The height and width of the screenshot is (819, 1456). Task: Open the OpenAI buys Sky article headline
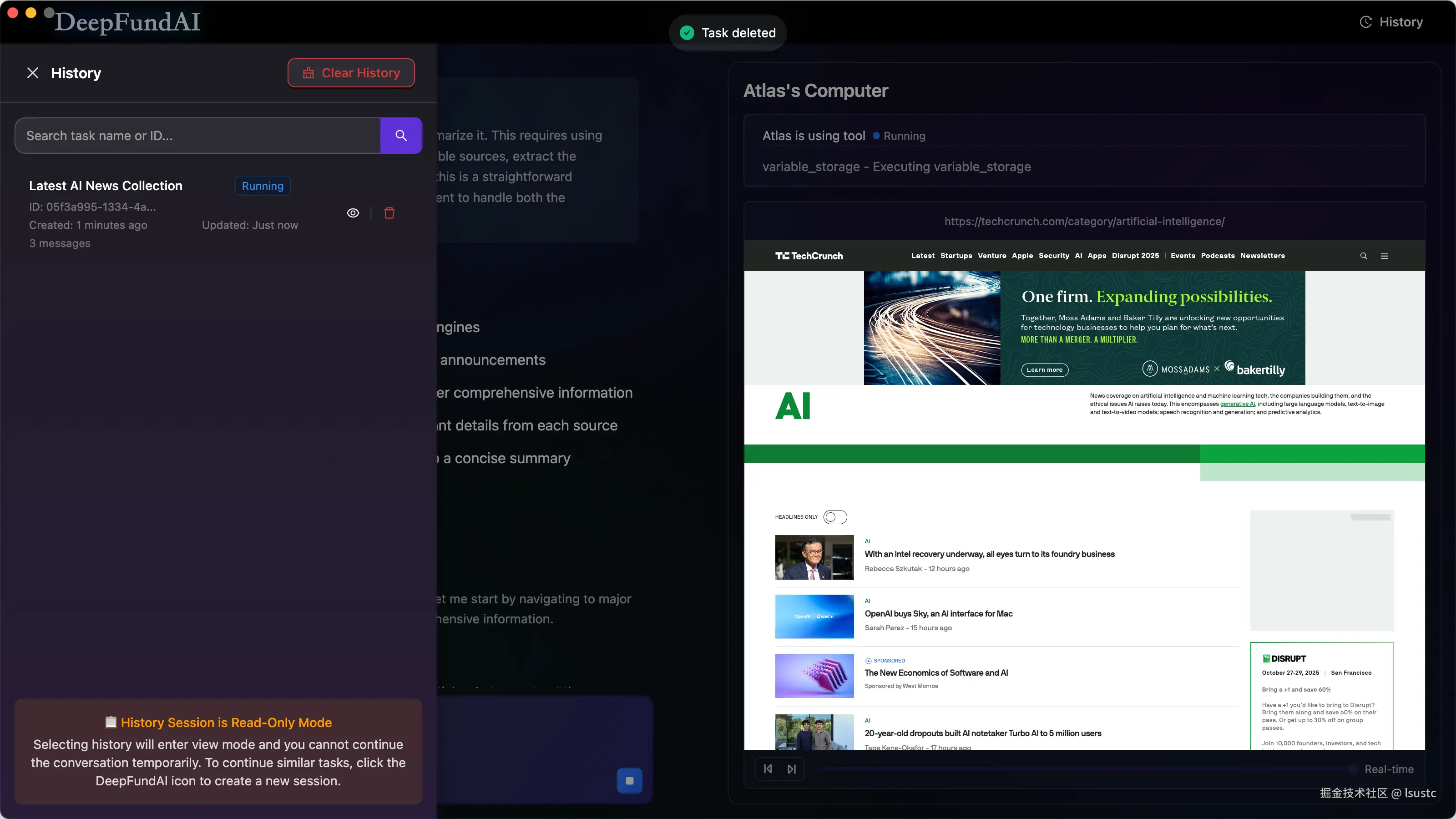[x=938, y=613]
